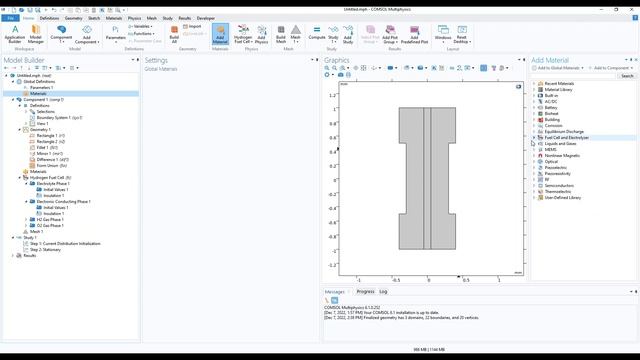Click Compute to run the study
This screenshot has width=640, height=360.
pos(317,33)
